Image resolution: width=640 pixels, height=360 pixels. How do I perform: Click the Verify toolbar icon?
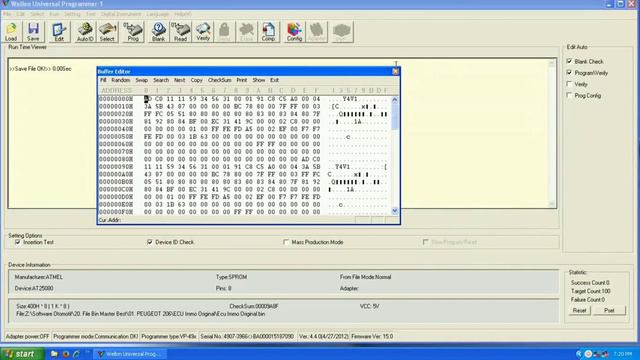coord(203,32)
